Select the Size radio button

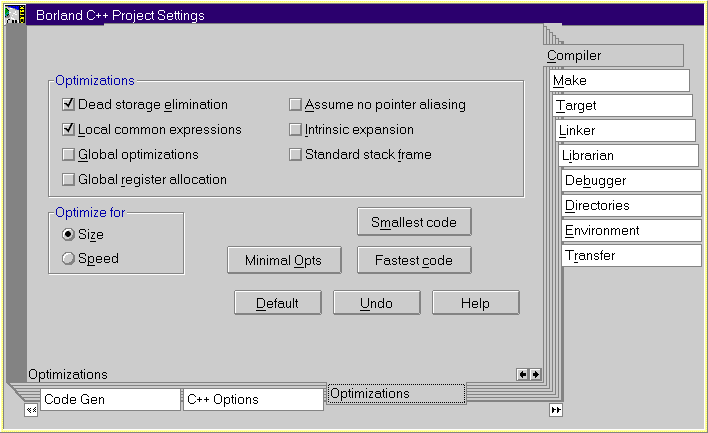click(68, 234)
